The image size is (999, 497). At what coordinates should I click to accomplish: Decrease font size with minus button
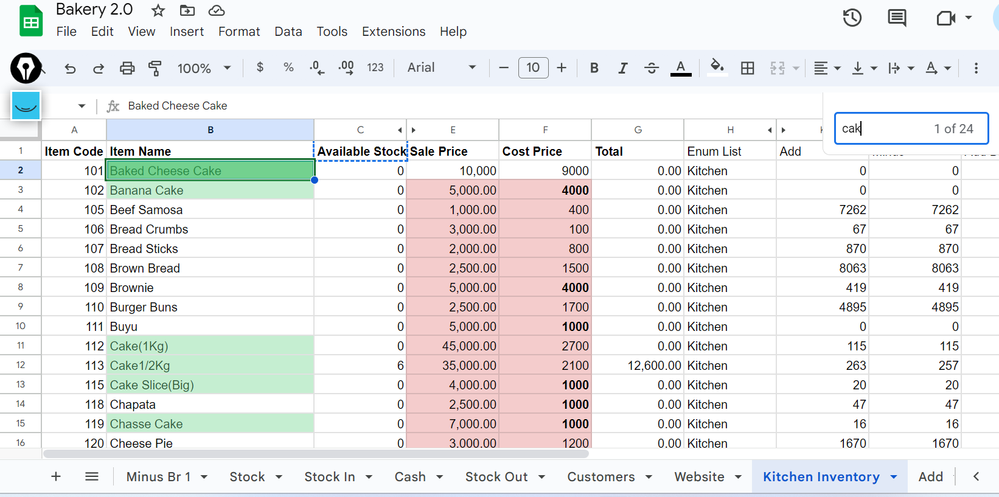pos(503,68)
